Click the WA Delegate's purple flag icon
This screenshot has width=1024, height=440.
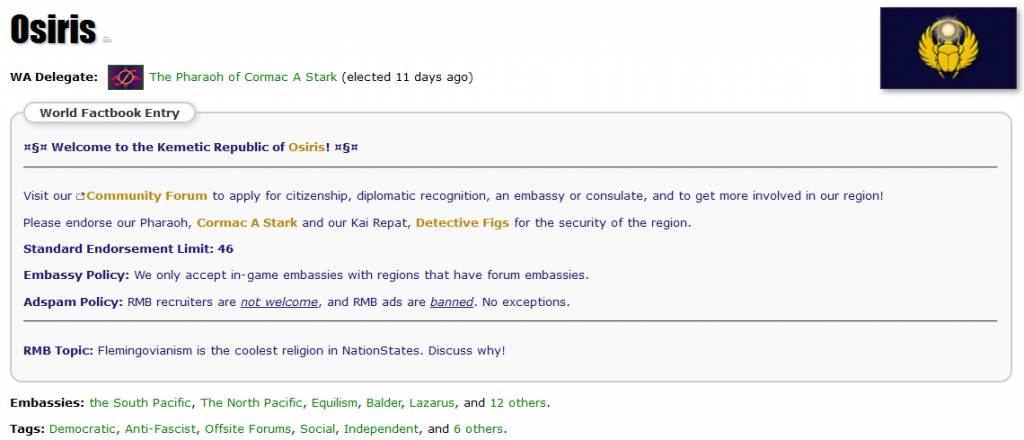pyautogui.click(x=125, y=78)
